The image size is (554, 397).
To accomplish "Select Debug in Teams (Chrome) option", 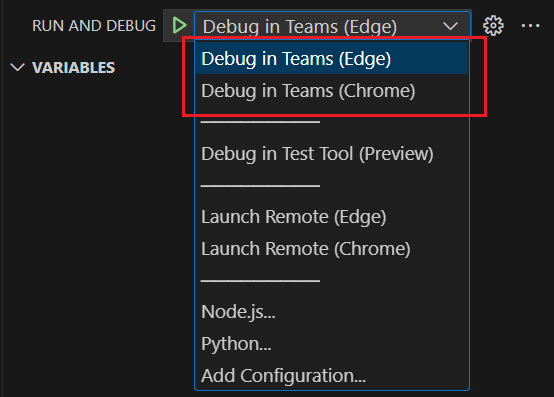I will pos(332,91).
